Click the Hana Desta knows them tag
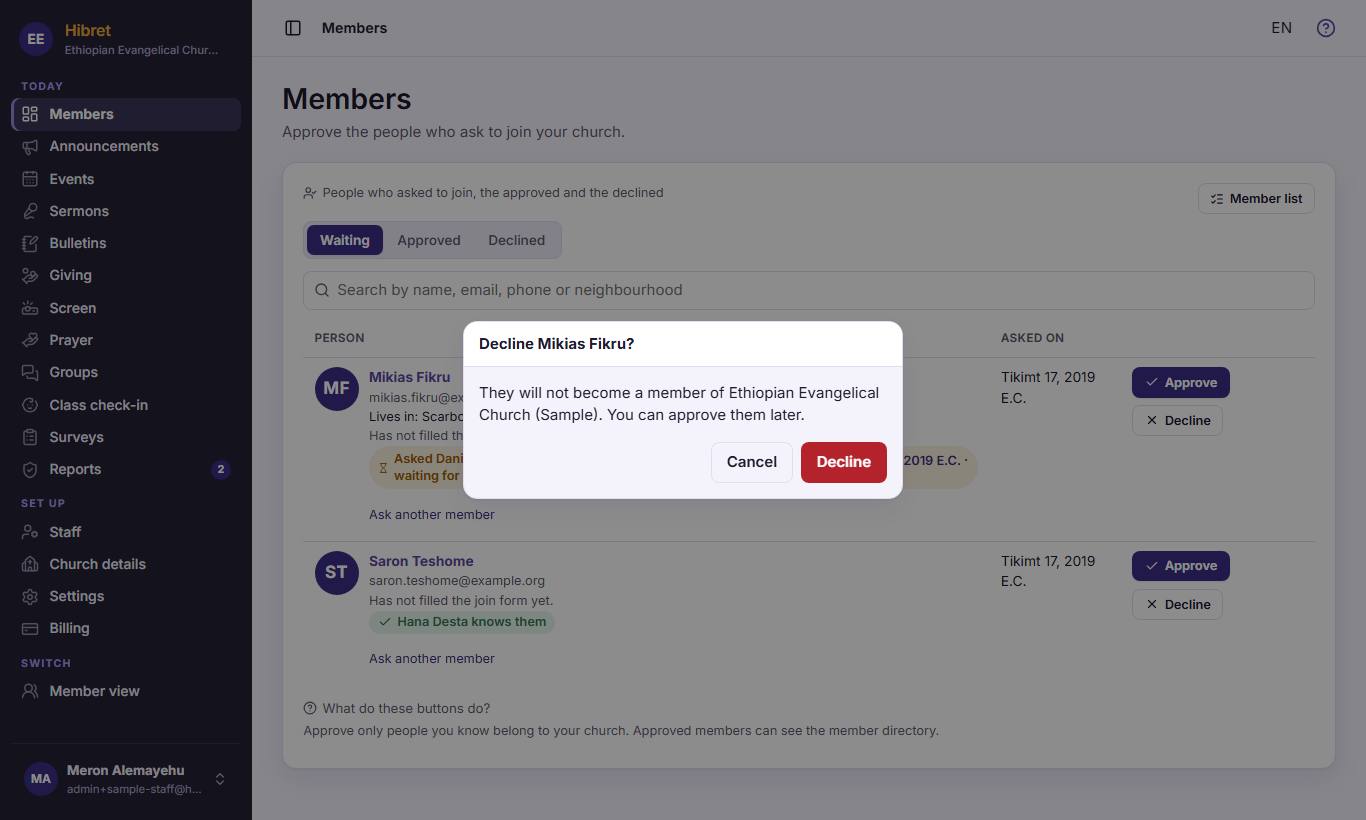The width and height of the screenshot is (1366, 820). (x=462, y=622)
